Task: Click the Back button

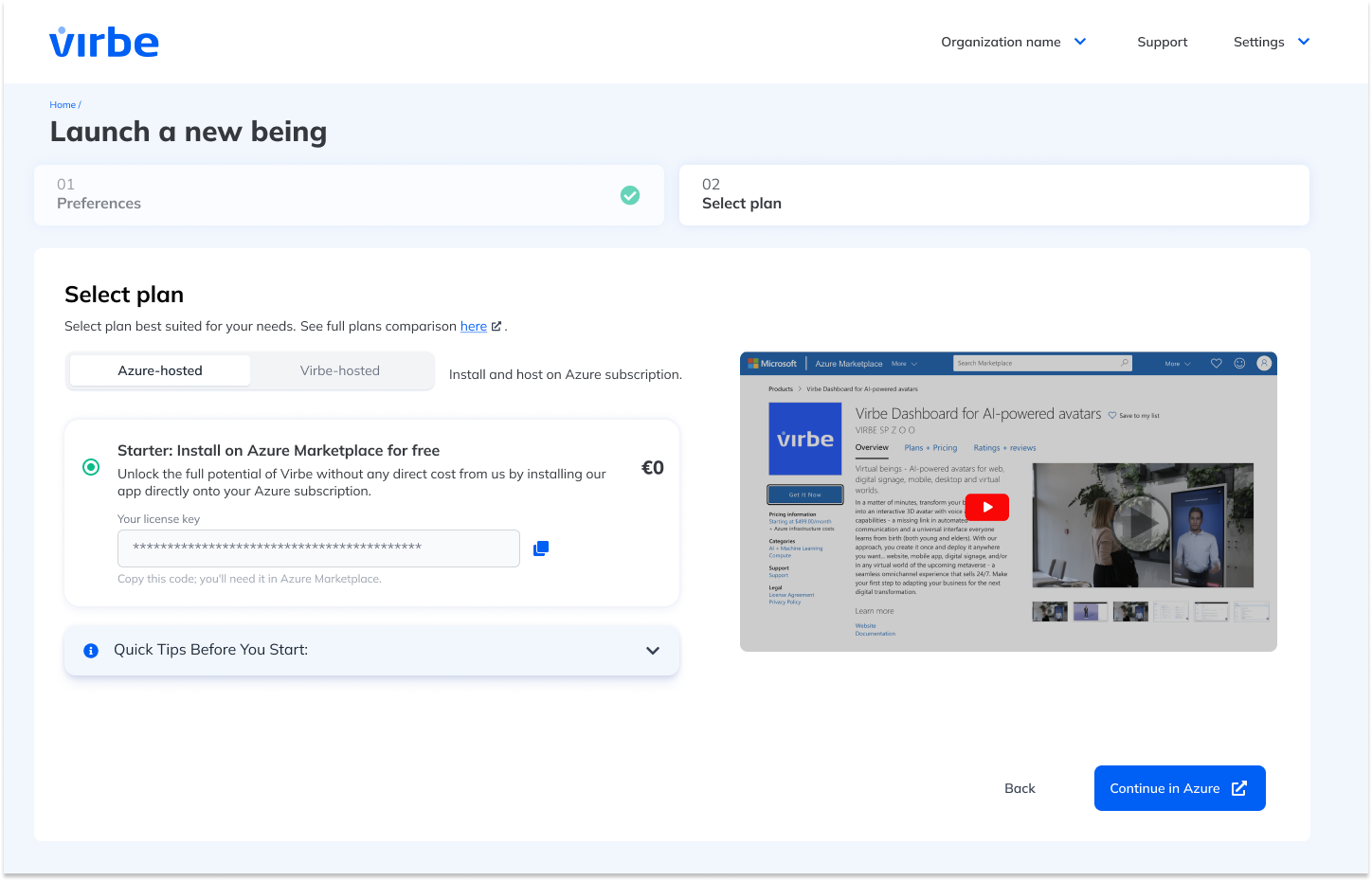Action: (1020, 788)
